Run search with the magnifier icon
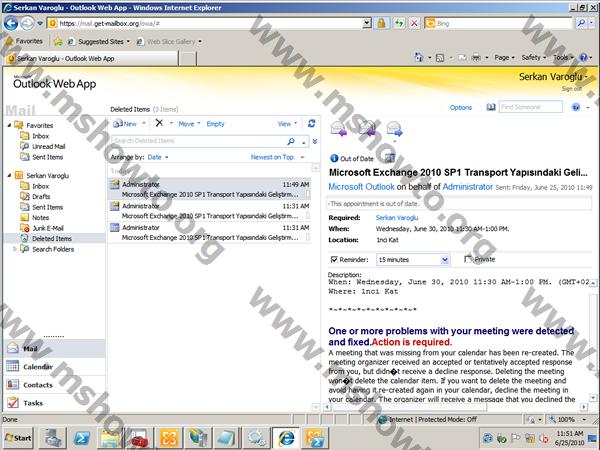The image size is (600, 450). pyautogui.click(x=291, y=141)
